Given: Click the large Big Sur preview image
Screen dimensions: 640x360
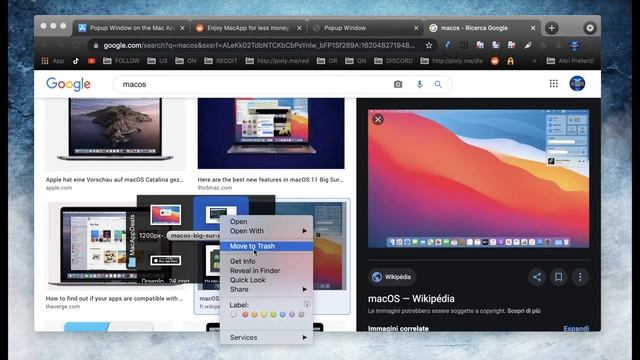Looking at the screenshot, I should coord(478,178).
